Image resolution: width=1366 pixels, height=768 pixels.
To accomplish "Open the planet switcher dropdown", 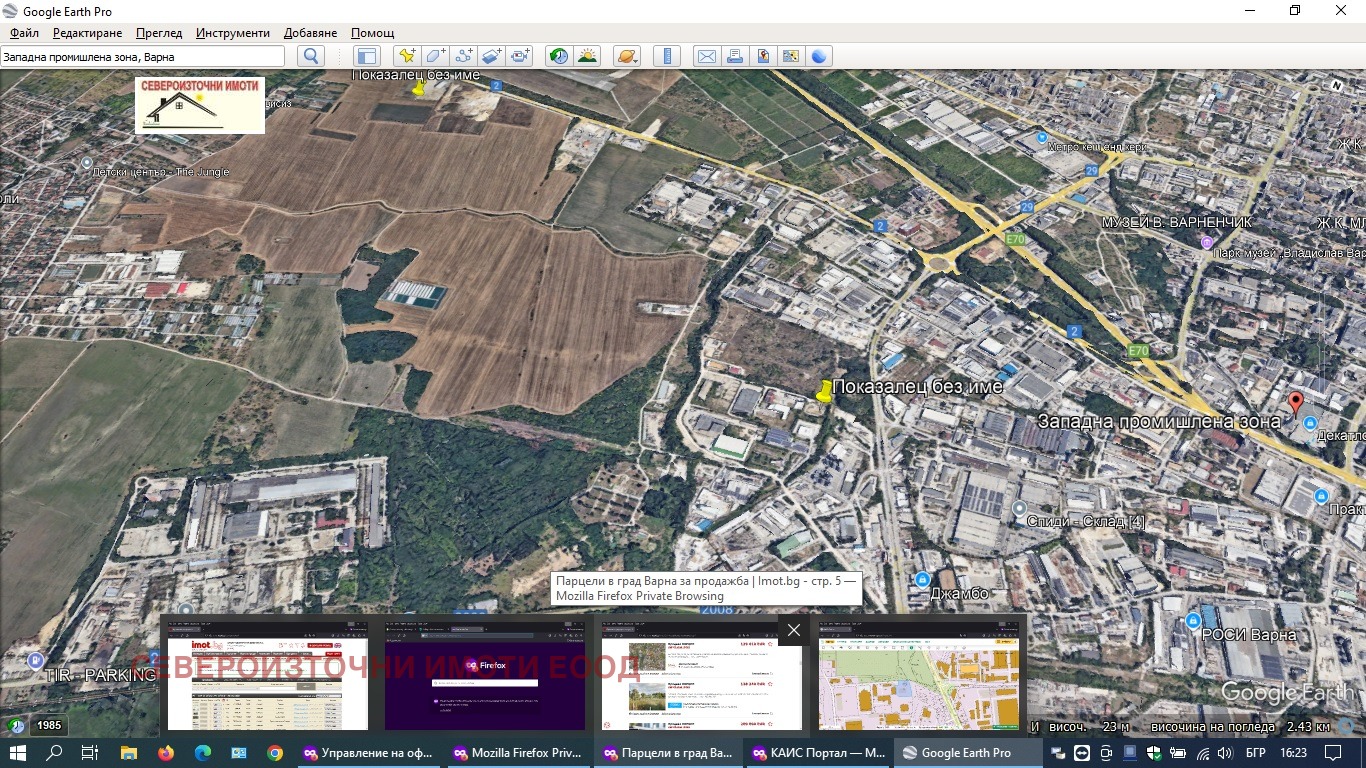I will [627, 56].
